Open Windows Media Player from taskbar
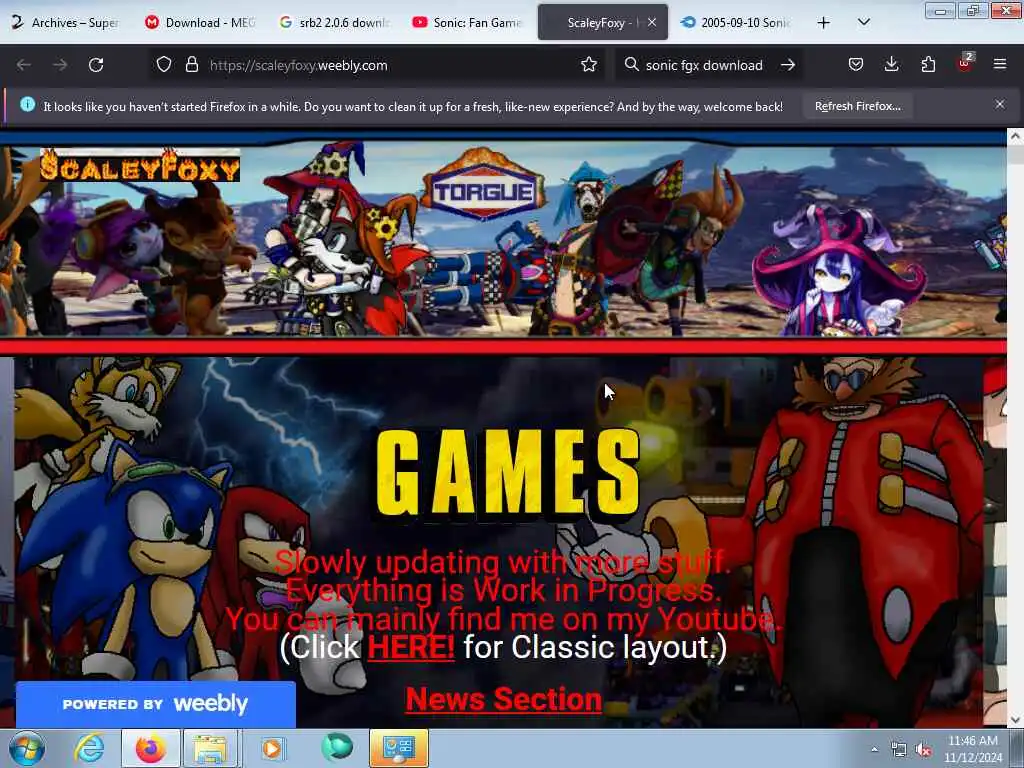 click(272, 748)
